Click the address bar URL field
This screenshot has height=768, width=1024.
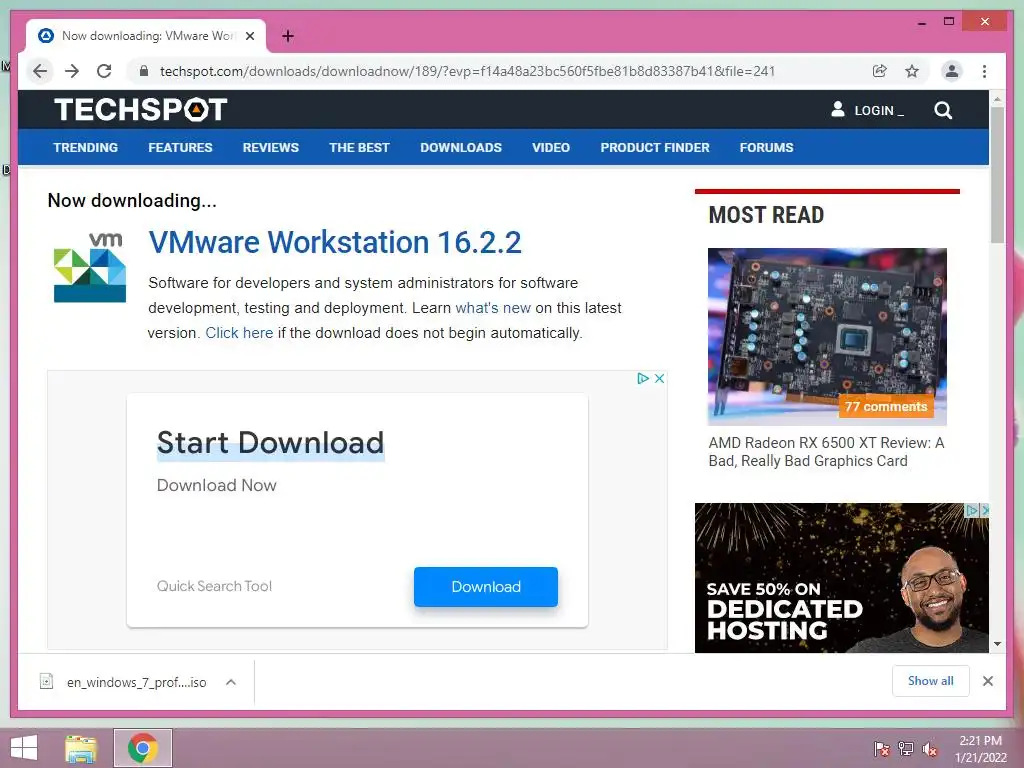[x=468, y=71]
